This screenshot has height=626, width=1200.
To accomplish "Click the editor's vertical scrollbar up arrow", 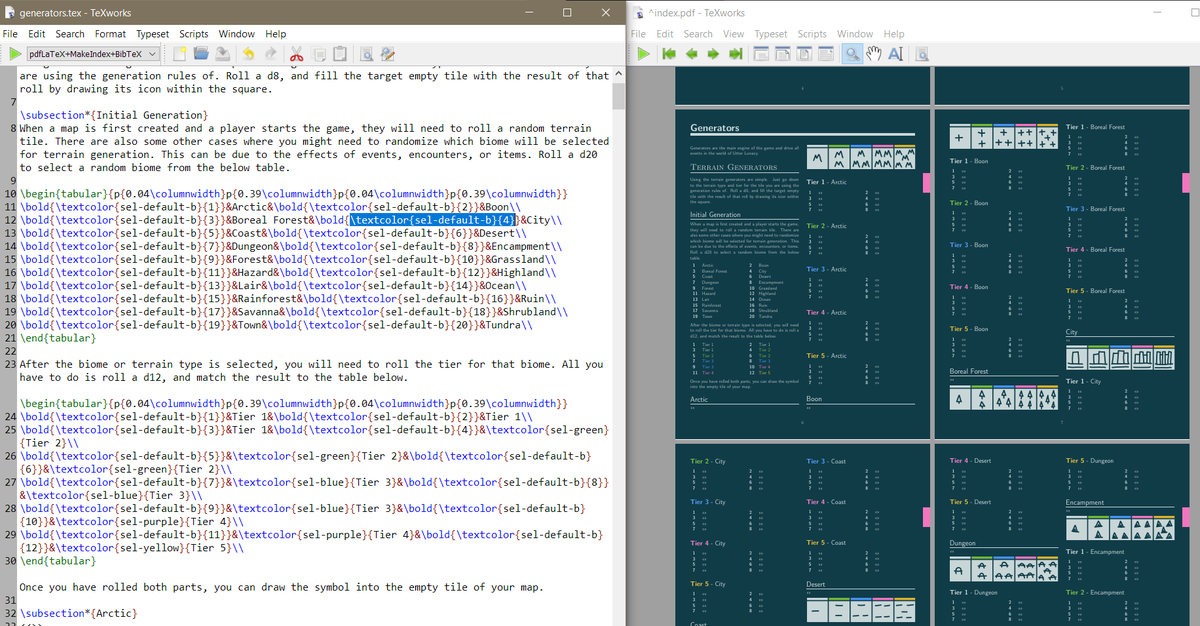I will coord(617,76).
